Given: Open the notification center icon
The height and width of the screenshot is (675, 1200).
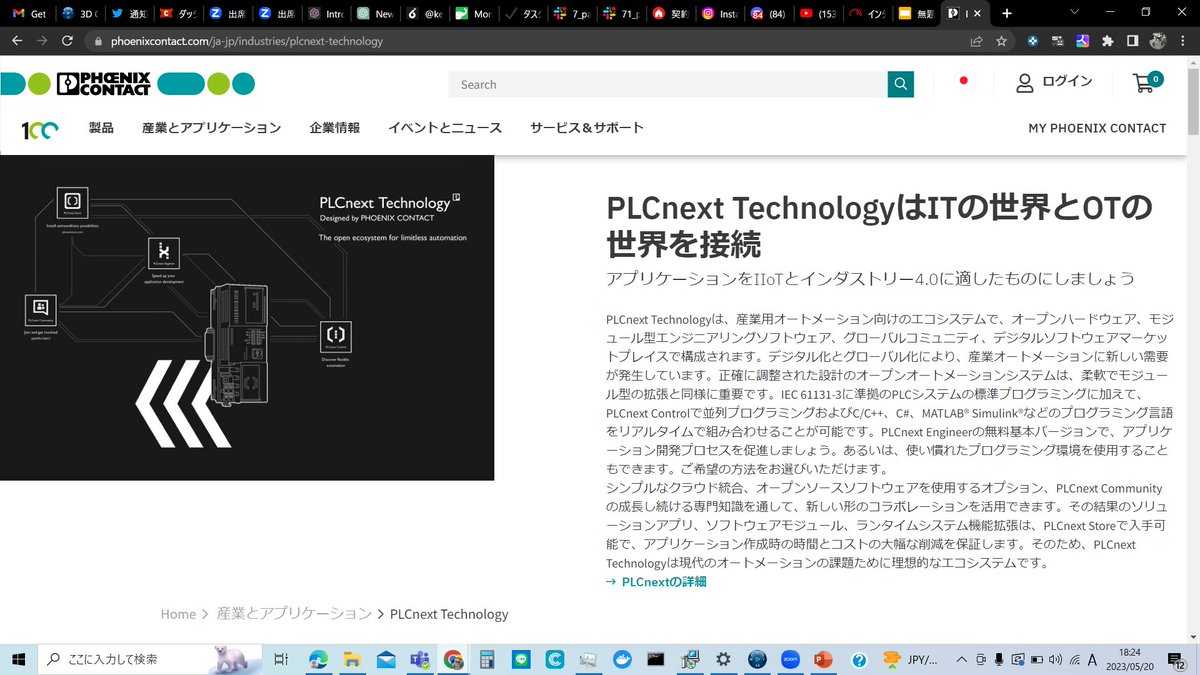Looking at the screenshot, I should [x=1177, y=659].
